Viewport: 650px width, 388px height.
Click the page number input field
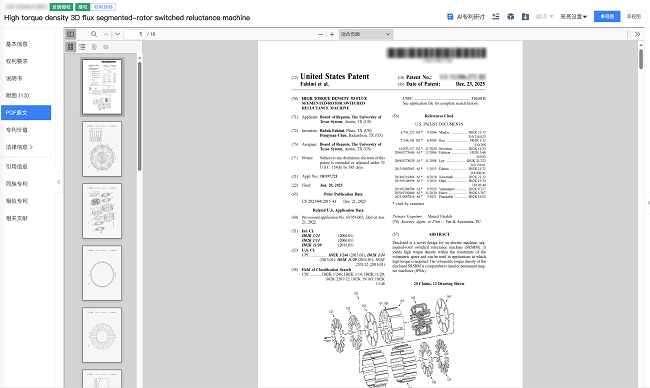tap(135, 34)
